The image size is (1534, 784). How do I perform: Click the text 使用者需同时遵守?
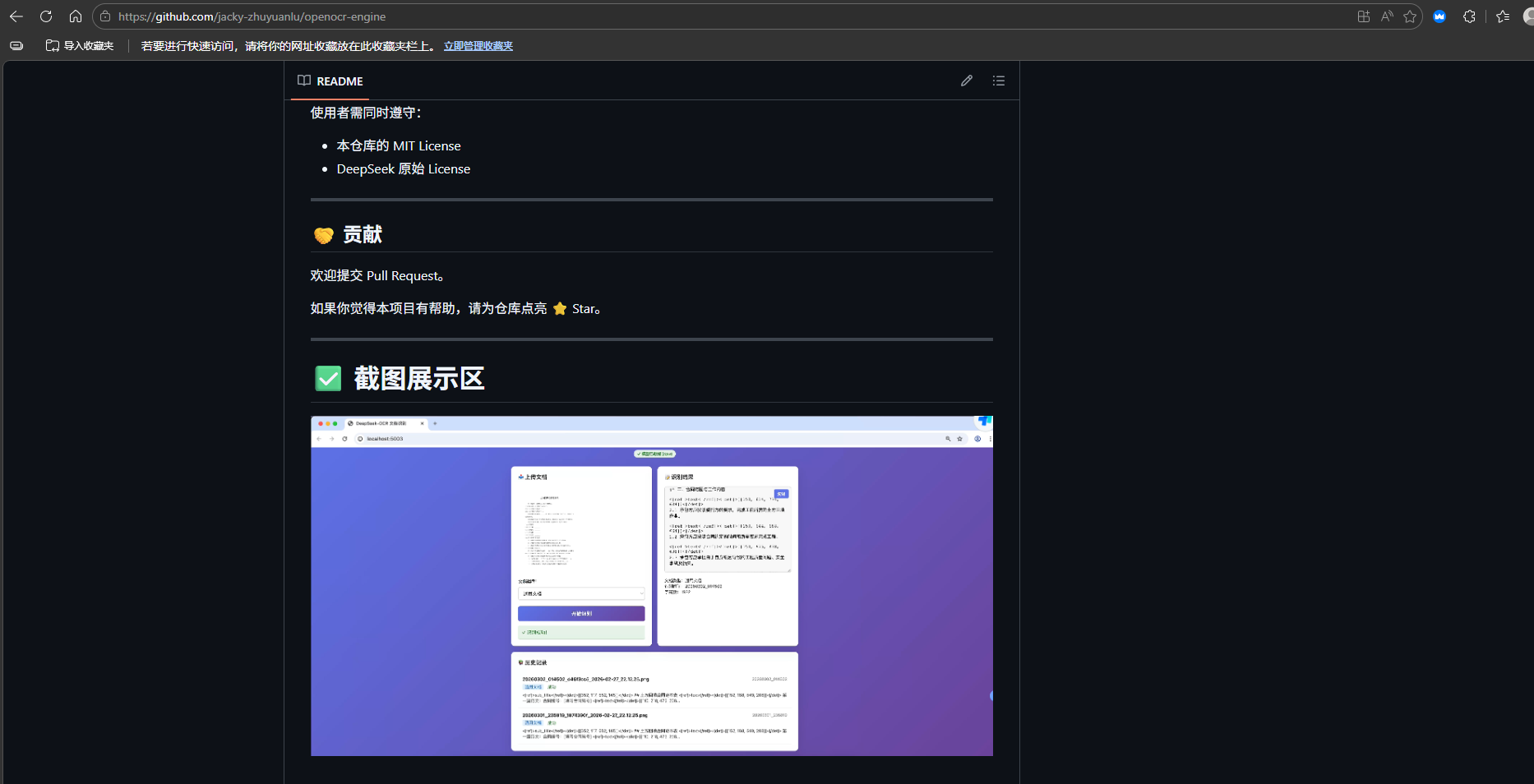[366, 113]
